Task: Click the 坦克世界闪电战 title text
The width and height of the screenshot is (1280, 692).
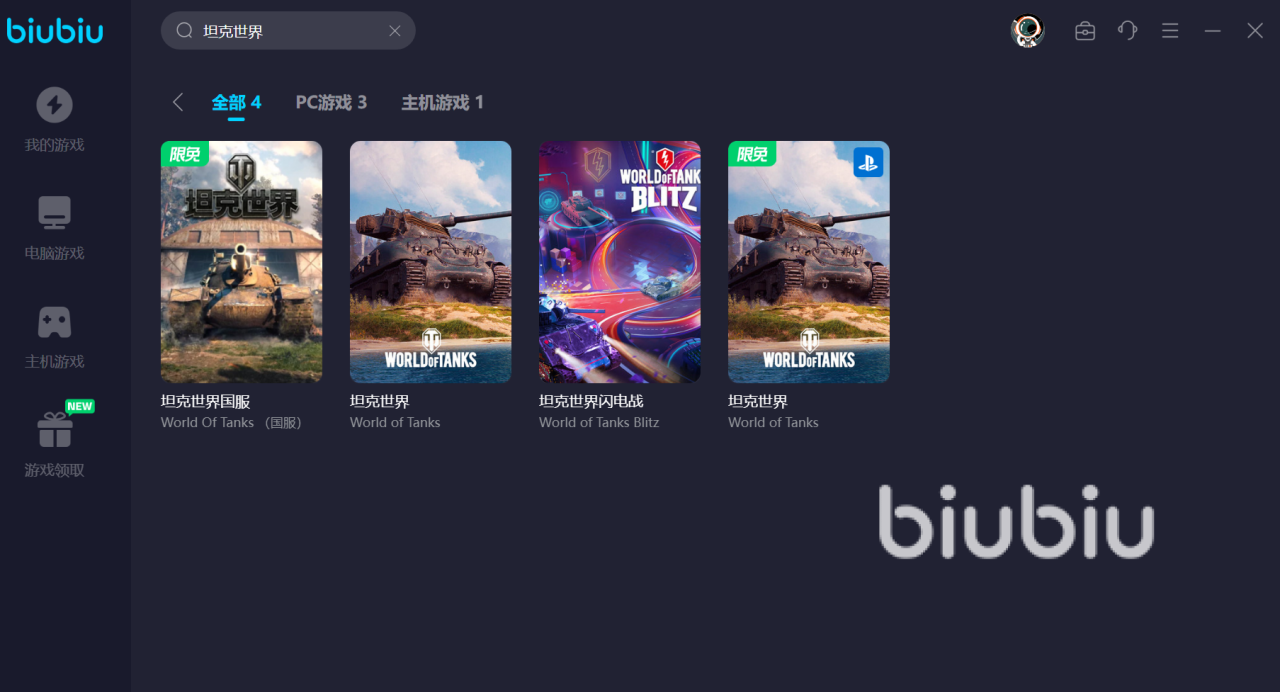Action: click(591, 401)
